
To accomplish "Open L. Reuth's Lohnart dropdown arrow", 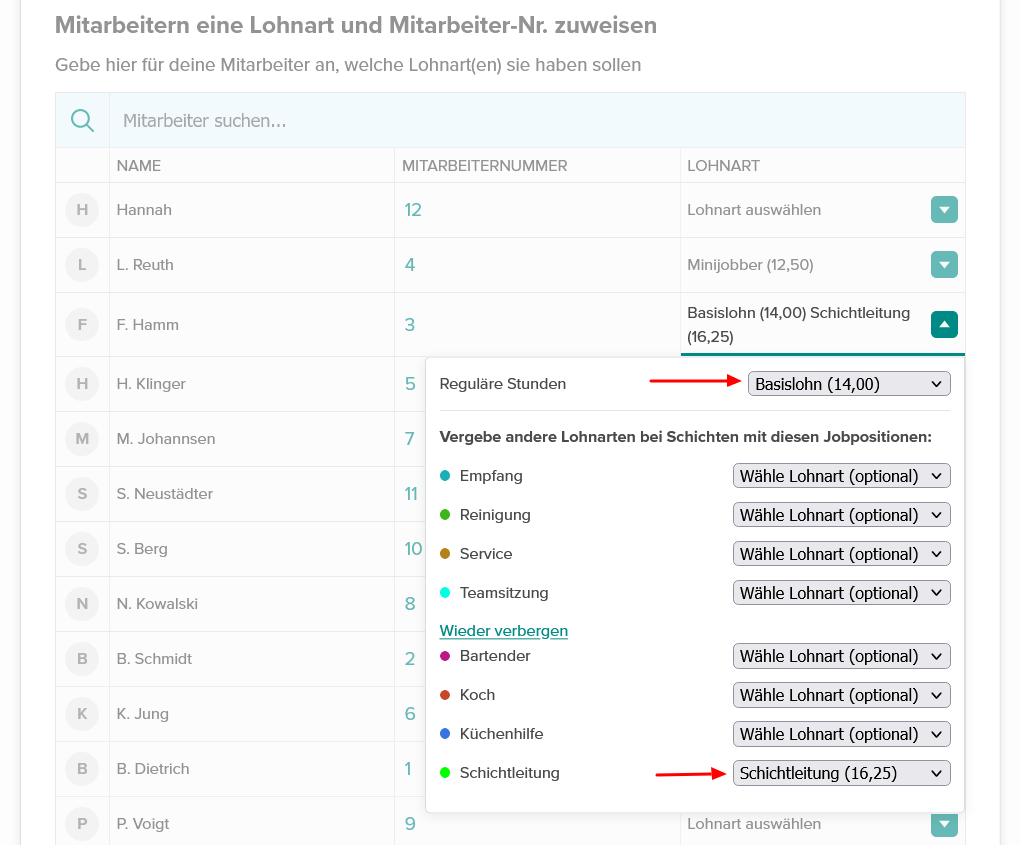I will 944,265.
